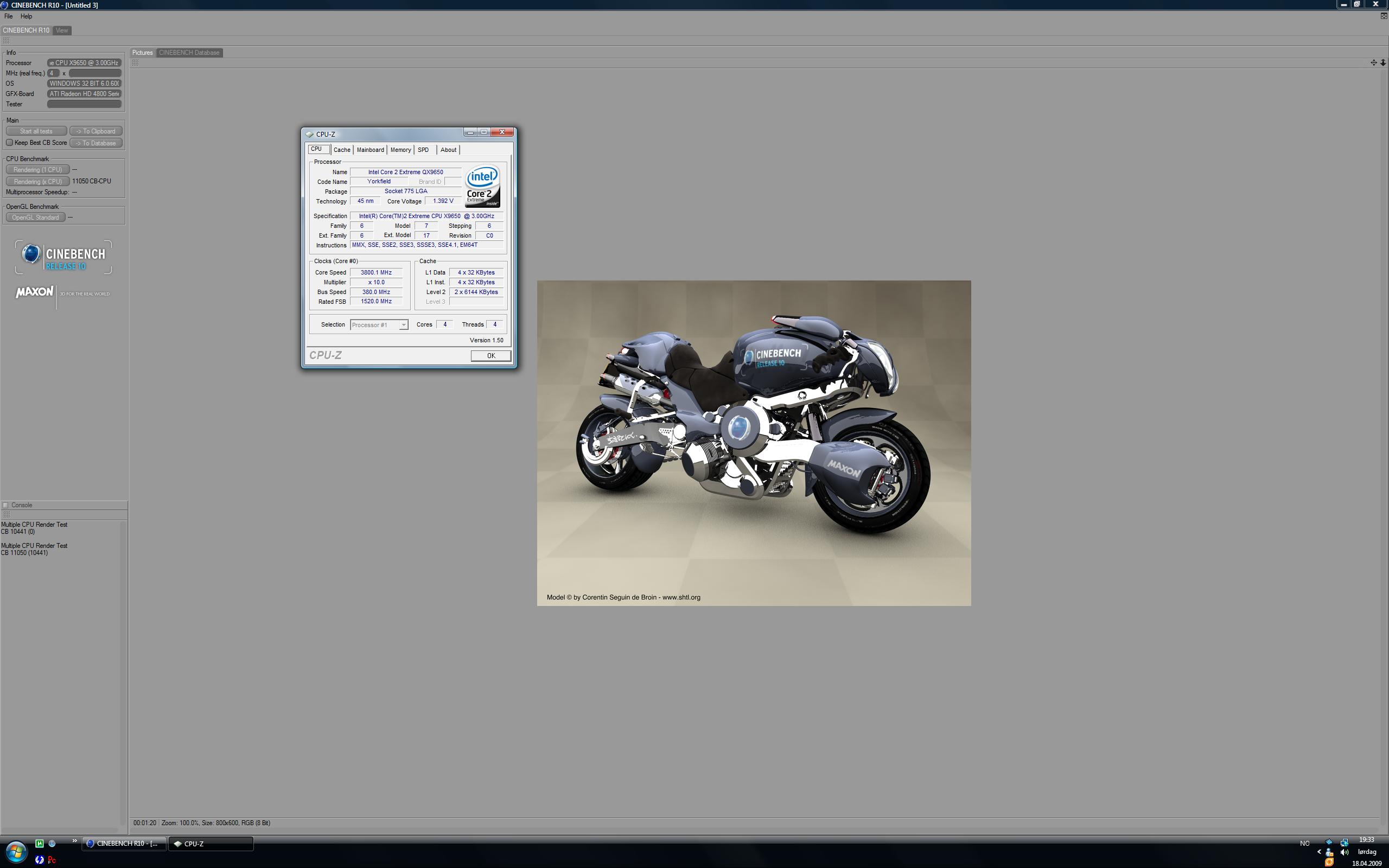Click the picture viewer grip handle icon
This screenshot has height=868, width=1389.
[136, 62]
